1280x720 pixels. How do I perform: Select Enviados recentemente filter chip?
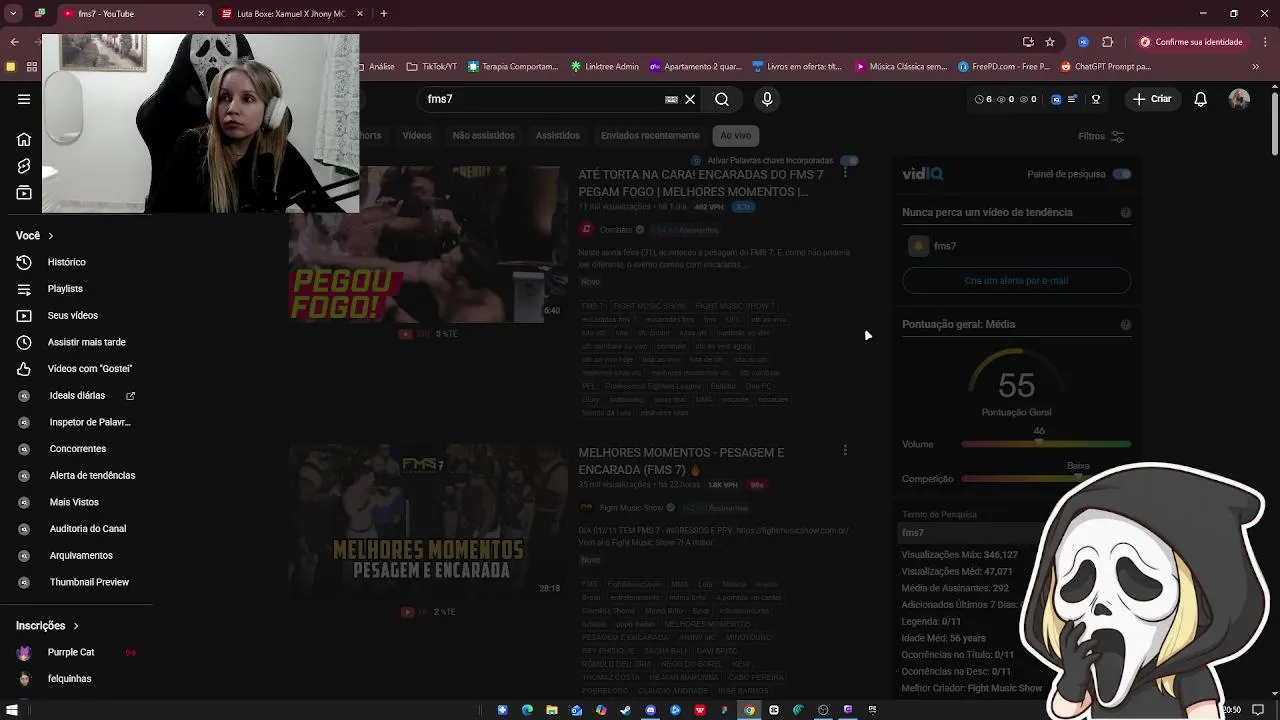point(650,135)
